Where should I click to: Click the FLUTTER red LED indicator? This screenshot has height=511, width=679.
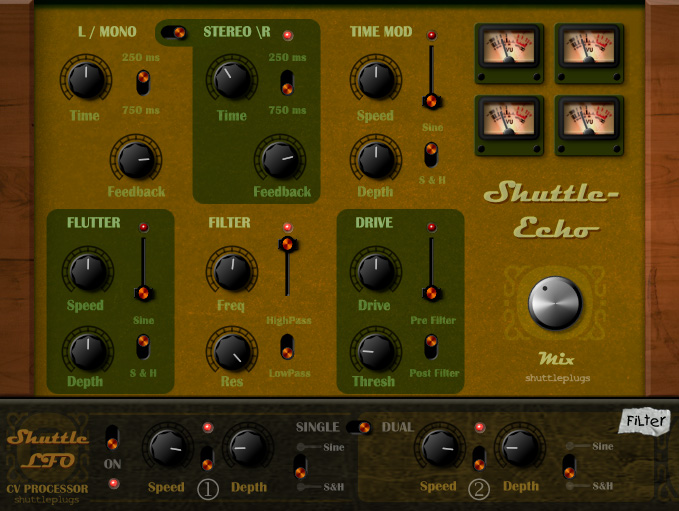pos(143,227)
